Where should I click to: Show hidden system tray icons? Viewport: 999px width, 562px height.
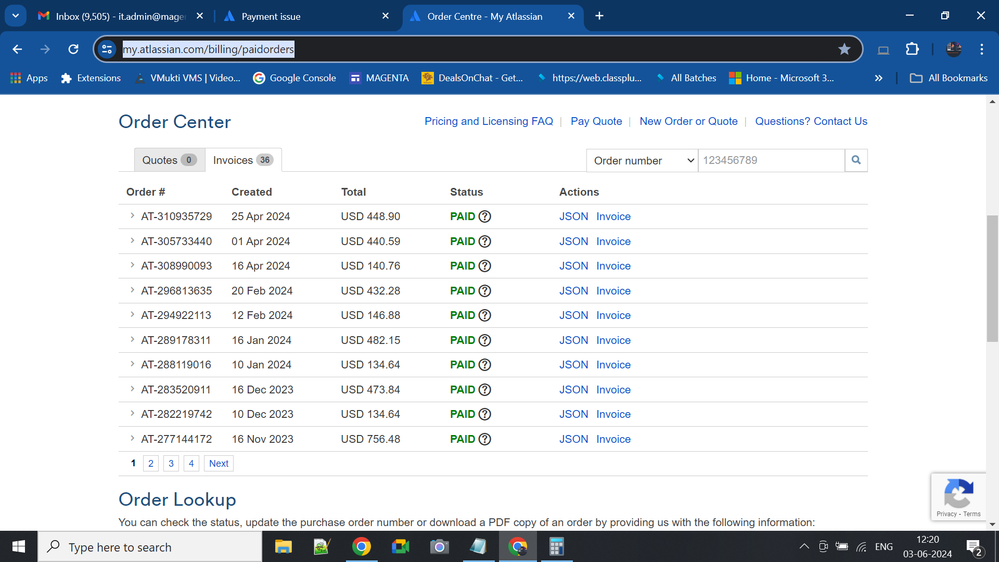(804, 547)
